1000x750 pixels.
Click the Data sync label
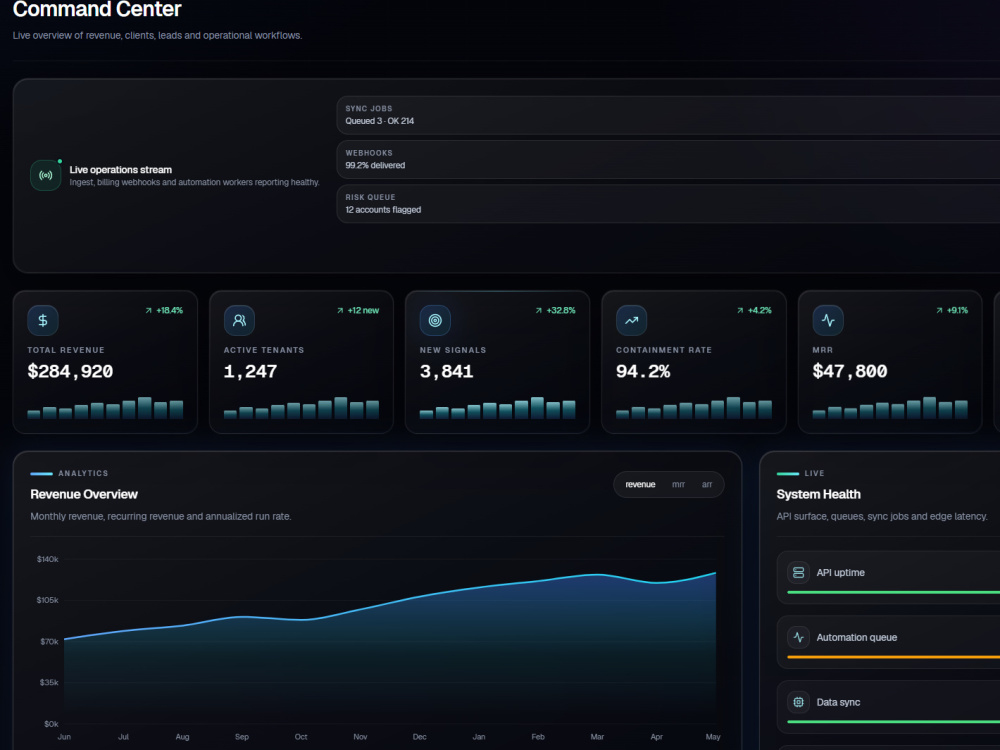click(x=838, y=702)
